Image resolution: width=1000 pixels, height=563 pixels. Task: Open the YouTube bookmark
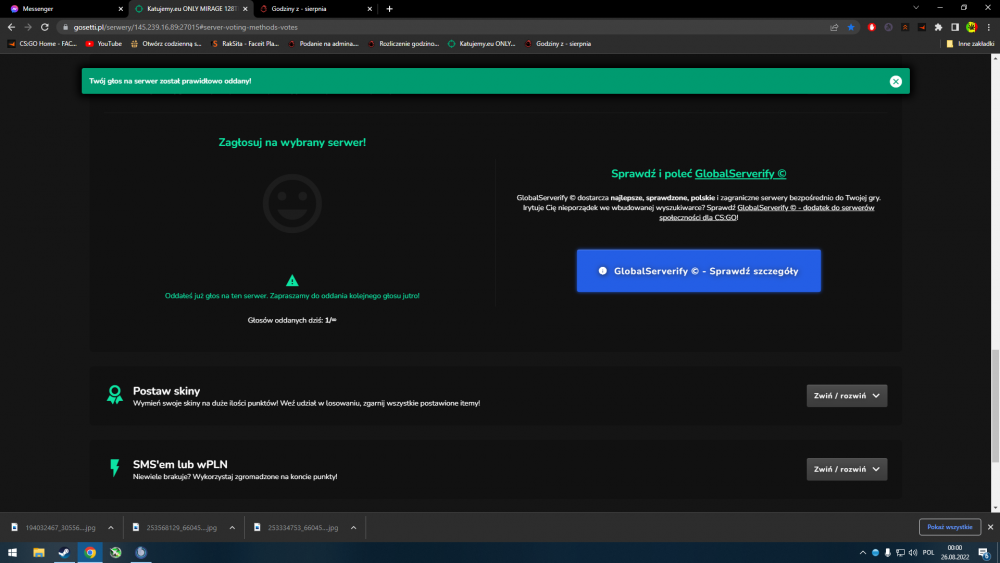pyautogui.click(x=104, y=44)
